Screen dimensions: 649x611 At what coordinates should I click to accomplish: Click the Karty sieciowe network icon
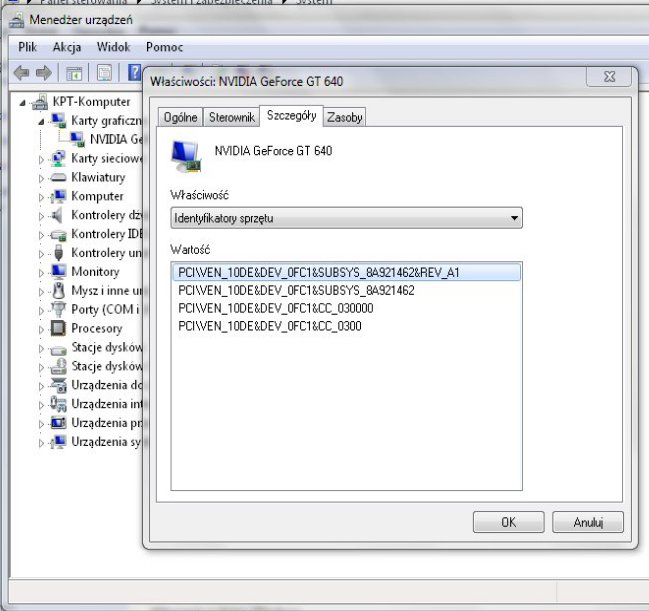click(58, 158)
